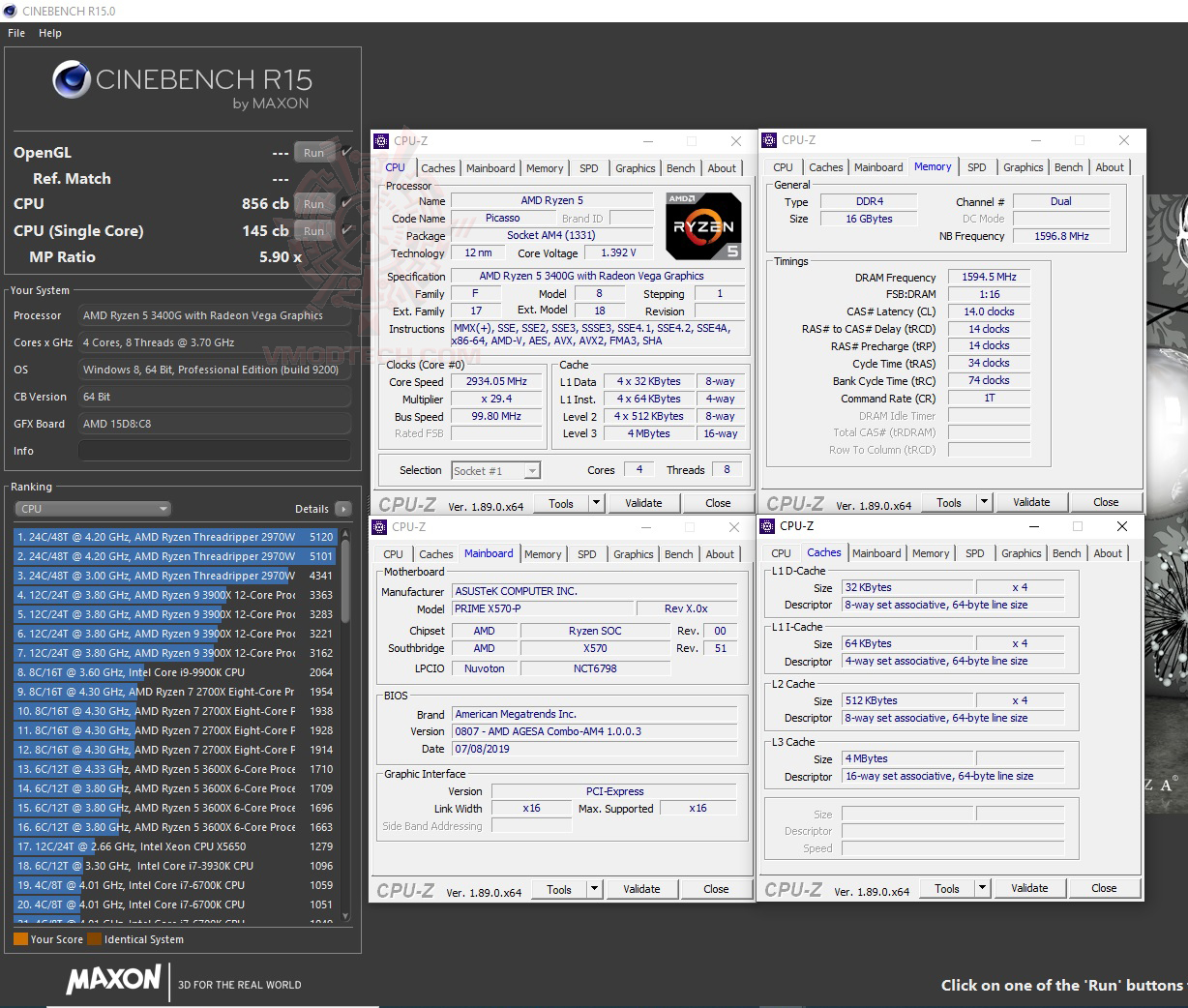Click the CPU-Z icon of the Mainboard tab window
This screenshot has width=1188, height=1008.
click(x=379, y=527)
